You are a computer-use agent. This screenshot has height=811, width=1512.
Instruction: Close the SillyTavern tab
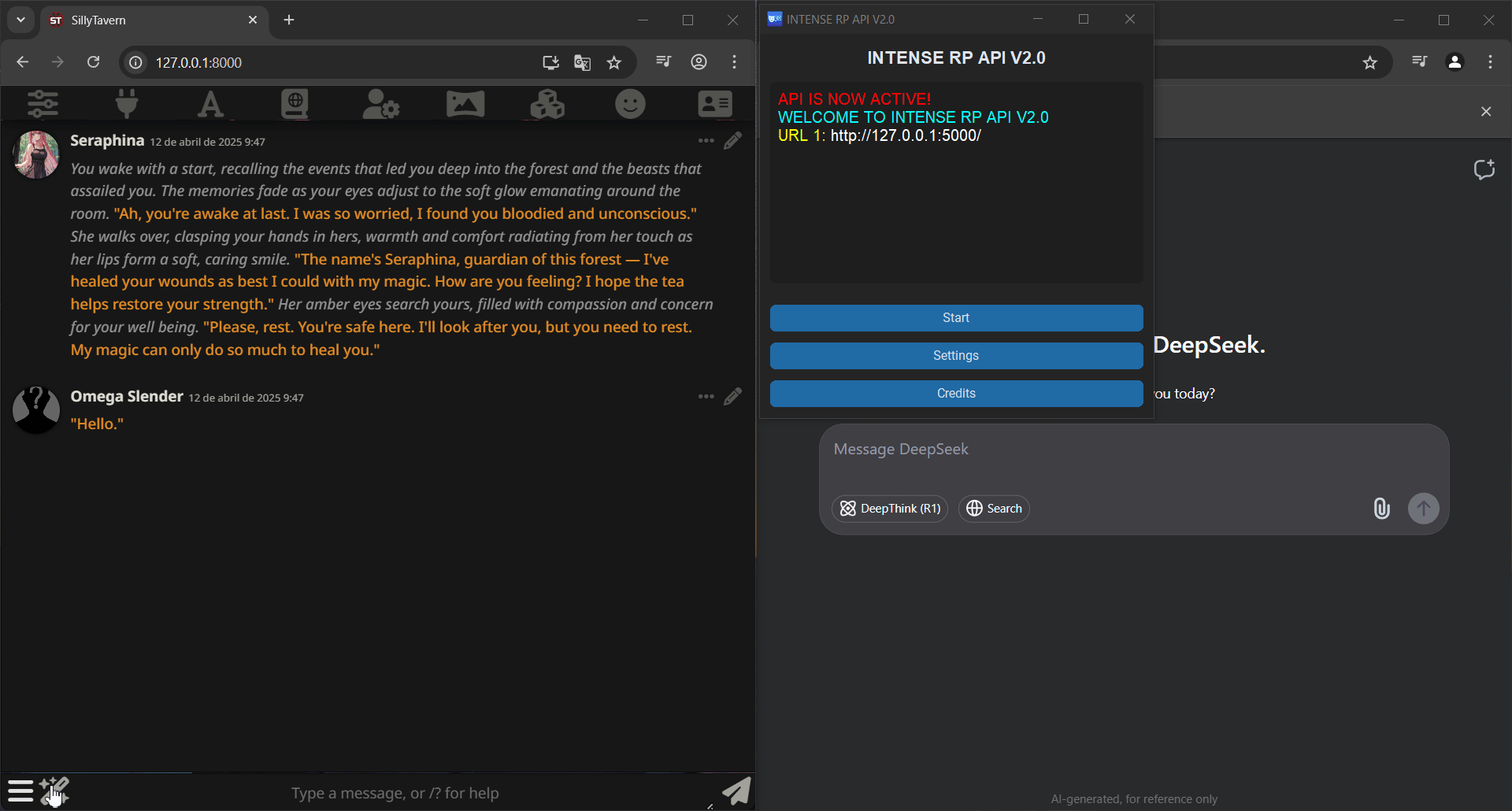(253, 20)
